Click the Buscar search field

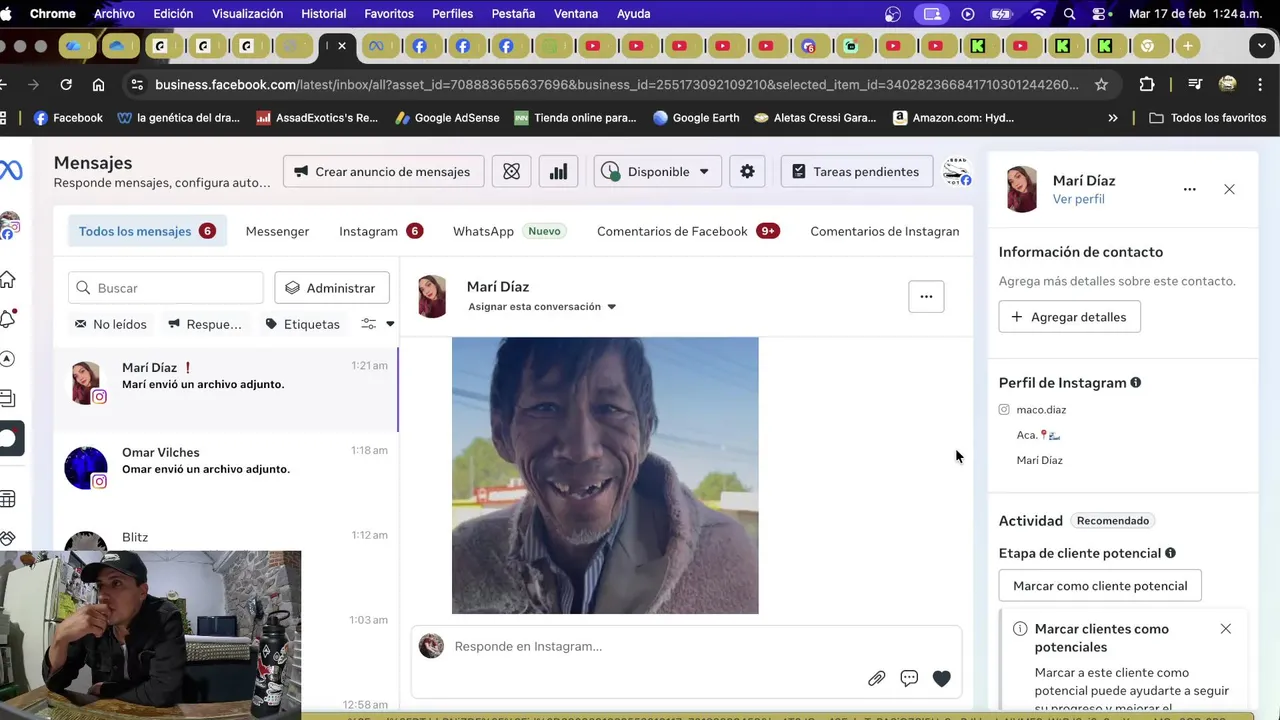point(166,288)
